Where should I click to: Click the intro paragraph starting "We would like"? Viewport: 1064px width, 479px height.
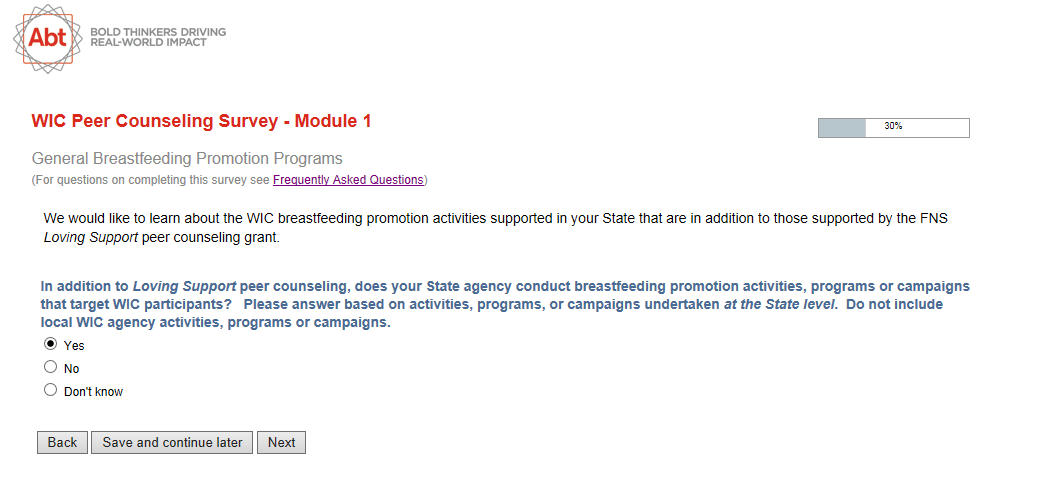click(x=495, y=228)
